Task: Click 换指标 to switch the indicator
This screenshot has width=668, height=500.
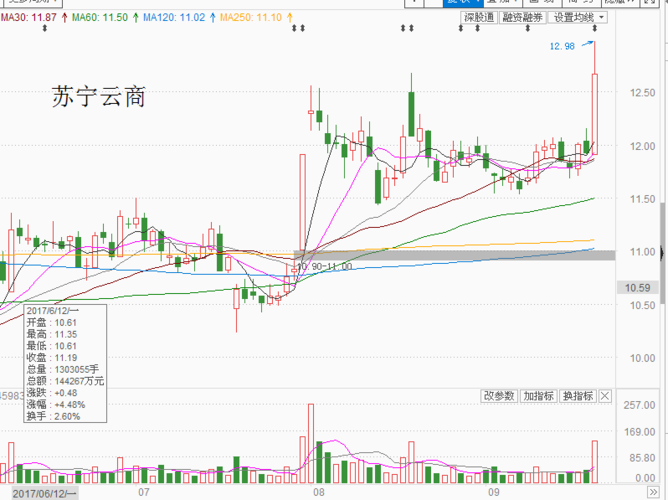Action: (578, 396)
